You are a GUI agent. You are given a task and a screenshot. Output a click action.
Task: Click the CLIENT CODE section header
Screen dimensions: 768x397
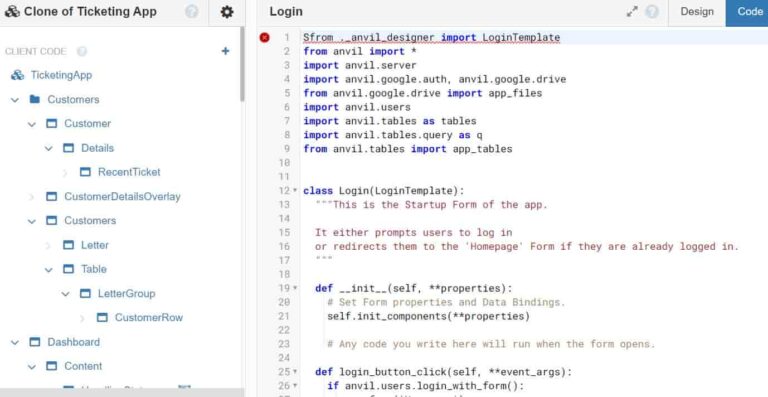coord(35,51)
